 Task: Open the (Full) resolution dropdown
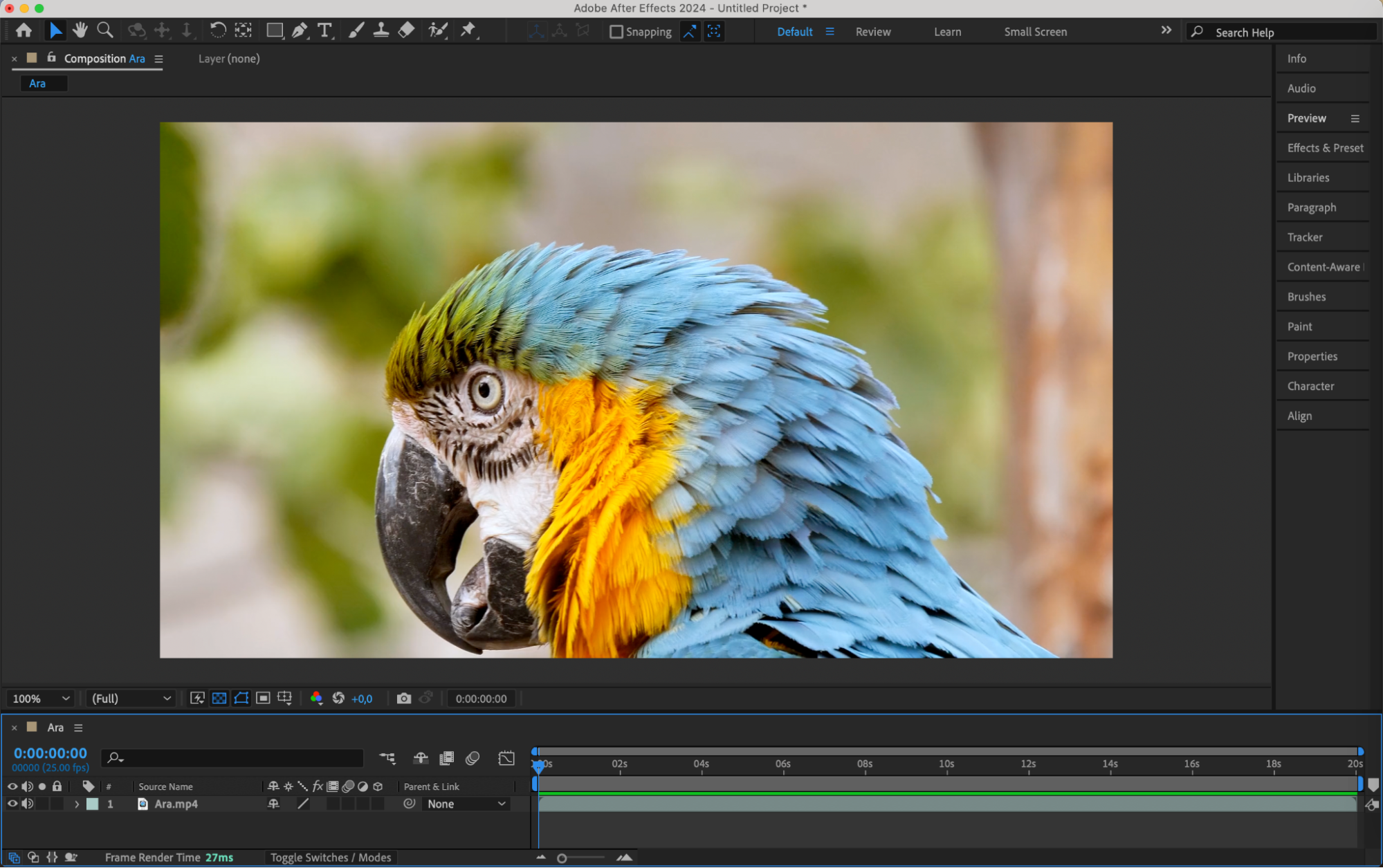[131, 699]
